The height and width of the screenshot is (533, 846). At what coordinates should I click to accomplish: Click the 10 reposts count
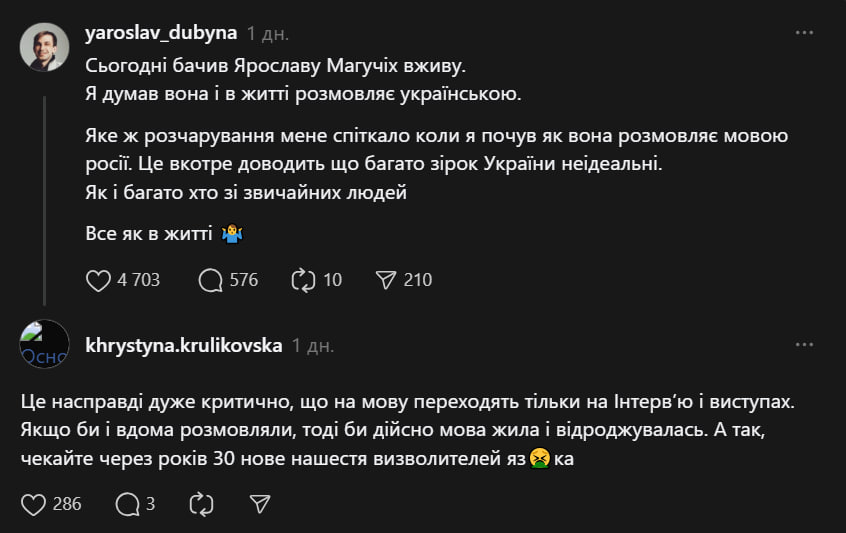(x=332, y=280)
